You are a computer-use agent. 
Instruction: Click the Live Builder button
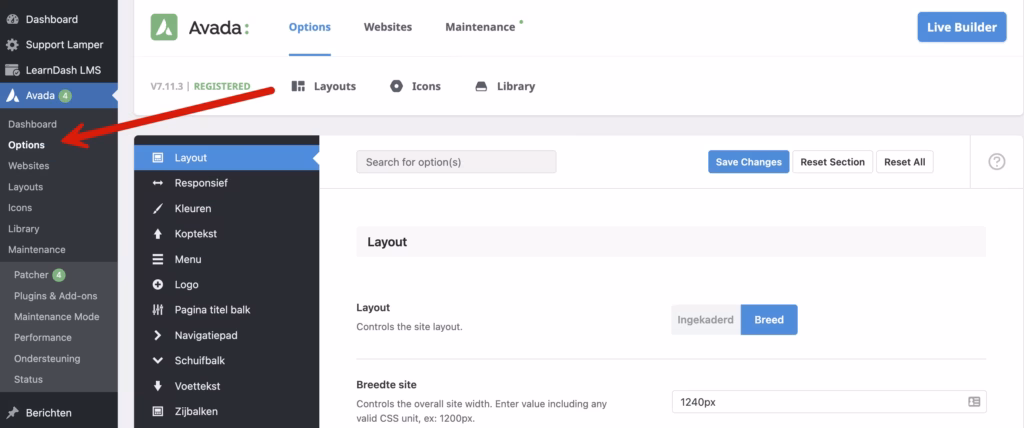[962, 27]
